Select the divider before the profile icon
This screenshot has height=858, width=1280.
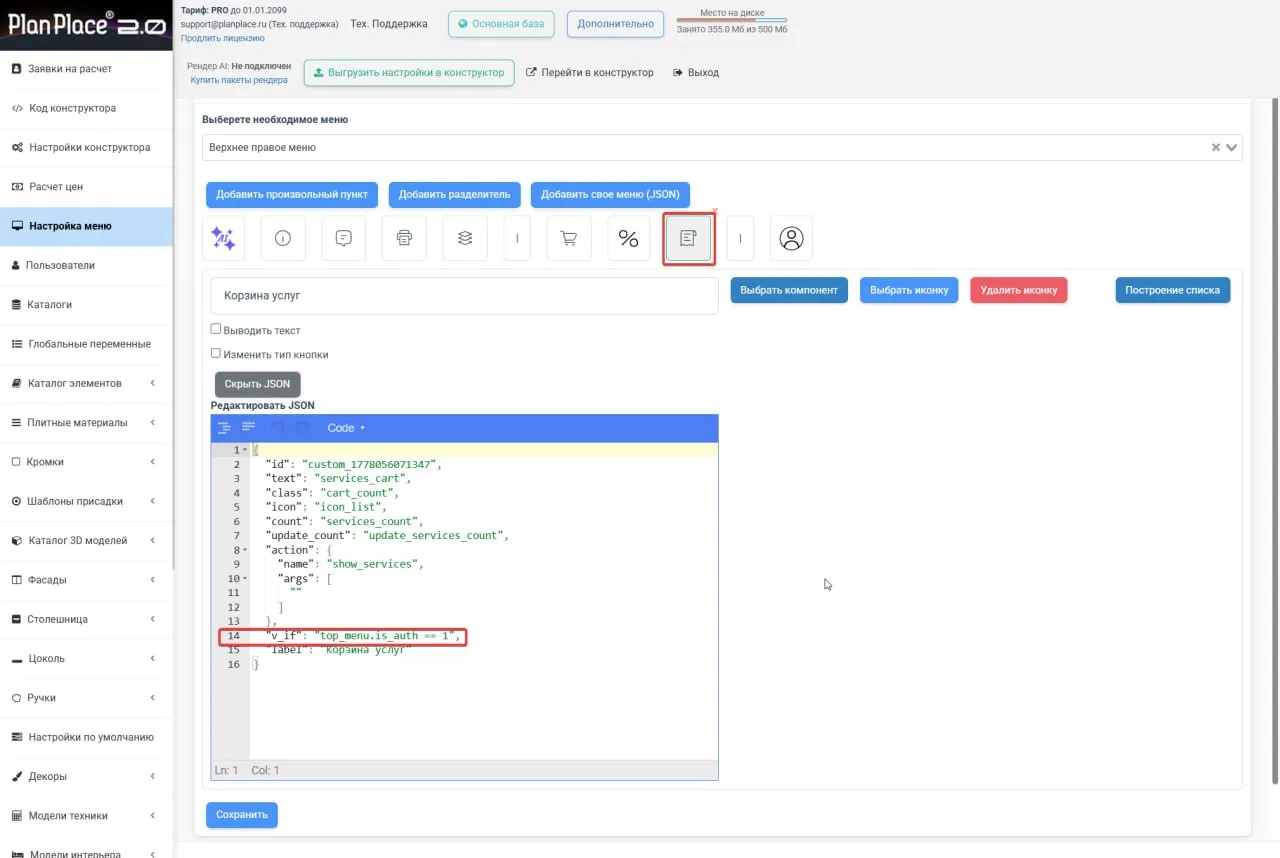[x=740, y=238]
